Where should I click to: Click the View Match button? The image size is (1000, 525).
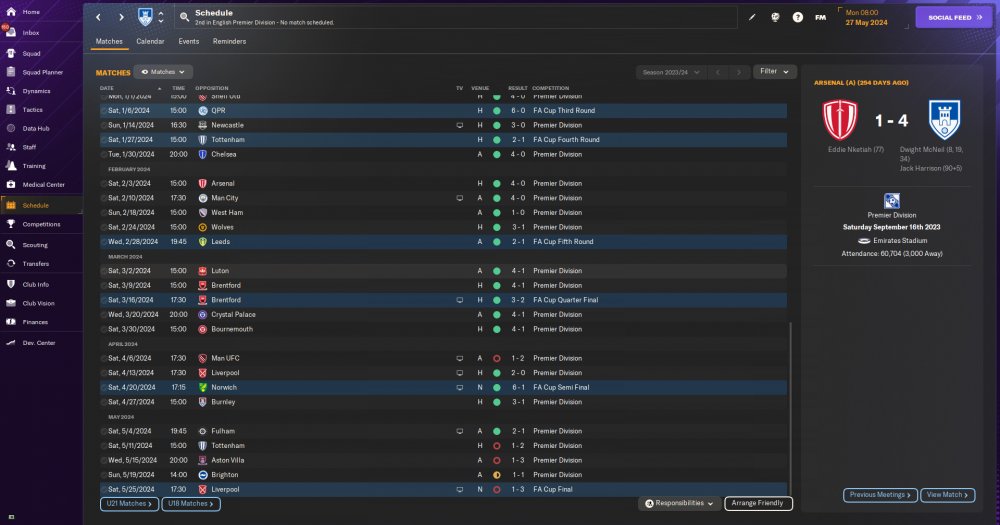[x=948, y=495]
